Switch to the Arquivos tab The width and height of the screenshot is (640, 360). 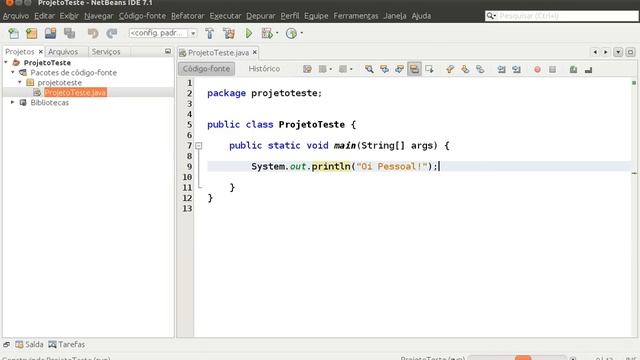point(63,52)
